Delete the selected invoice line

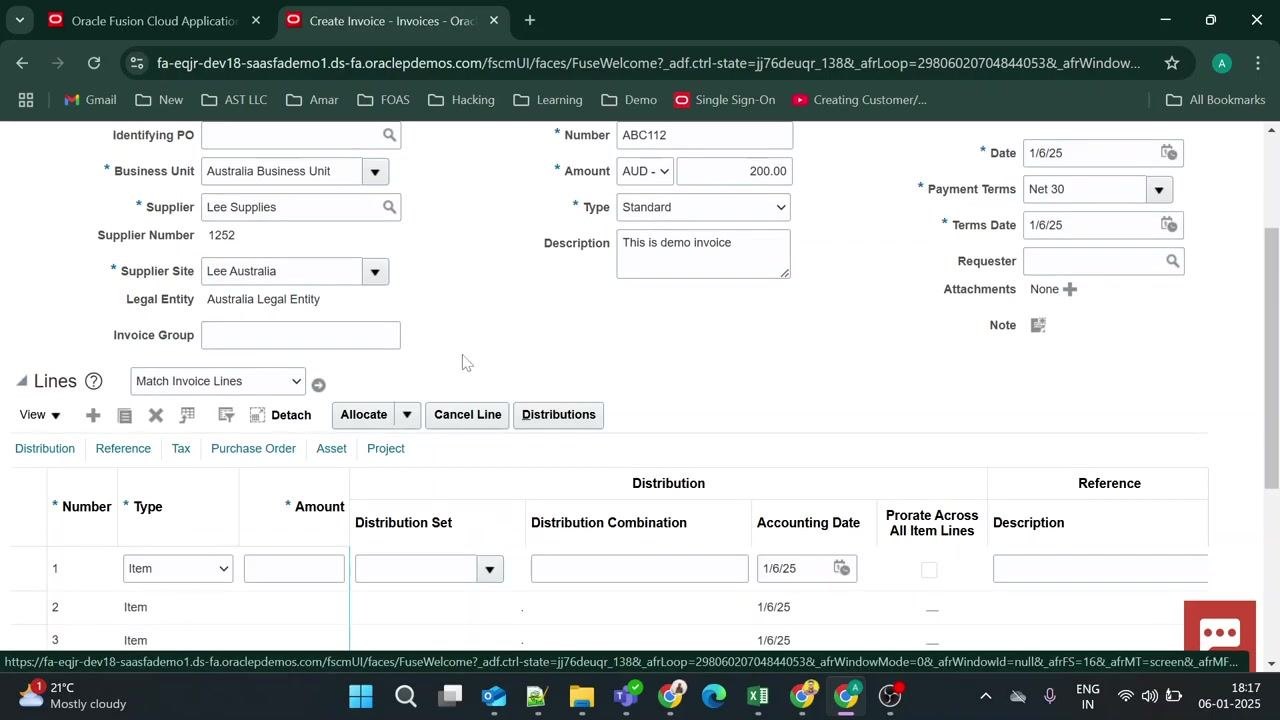click(x=156, y=415)
